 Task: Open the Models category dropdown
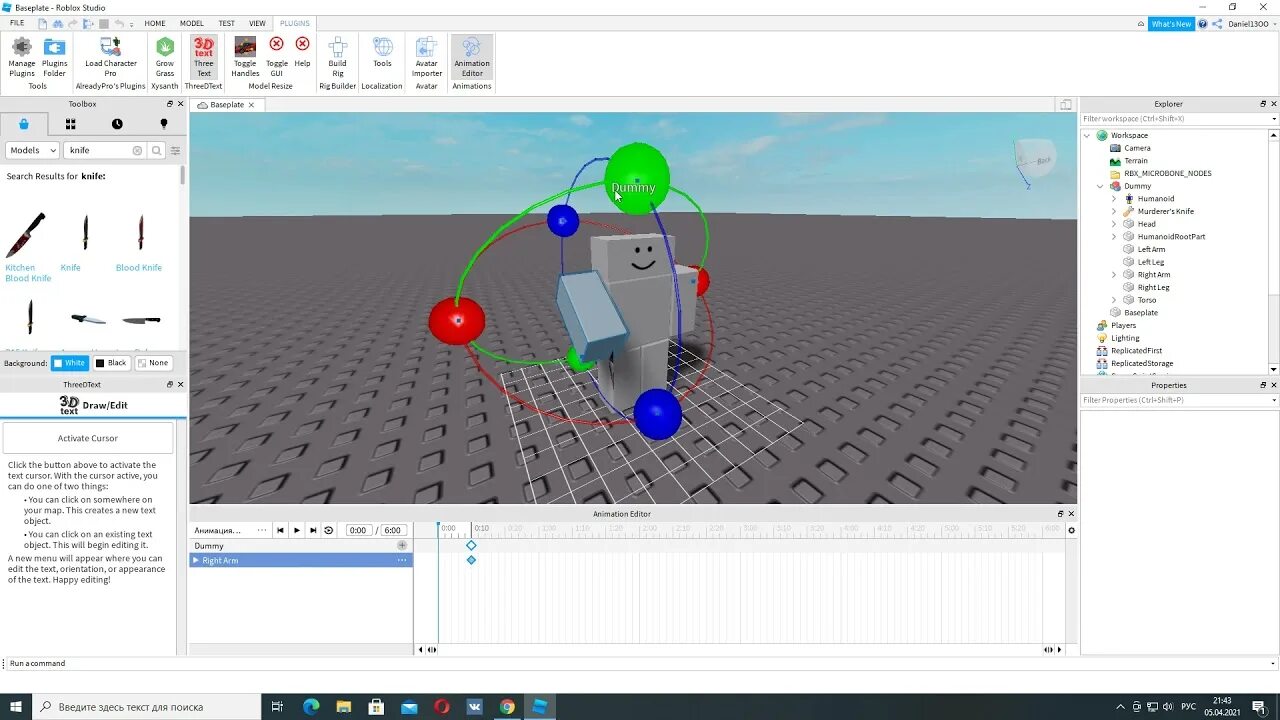pyautogui.click(x=32, y=150)
